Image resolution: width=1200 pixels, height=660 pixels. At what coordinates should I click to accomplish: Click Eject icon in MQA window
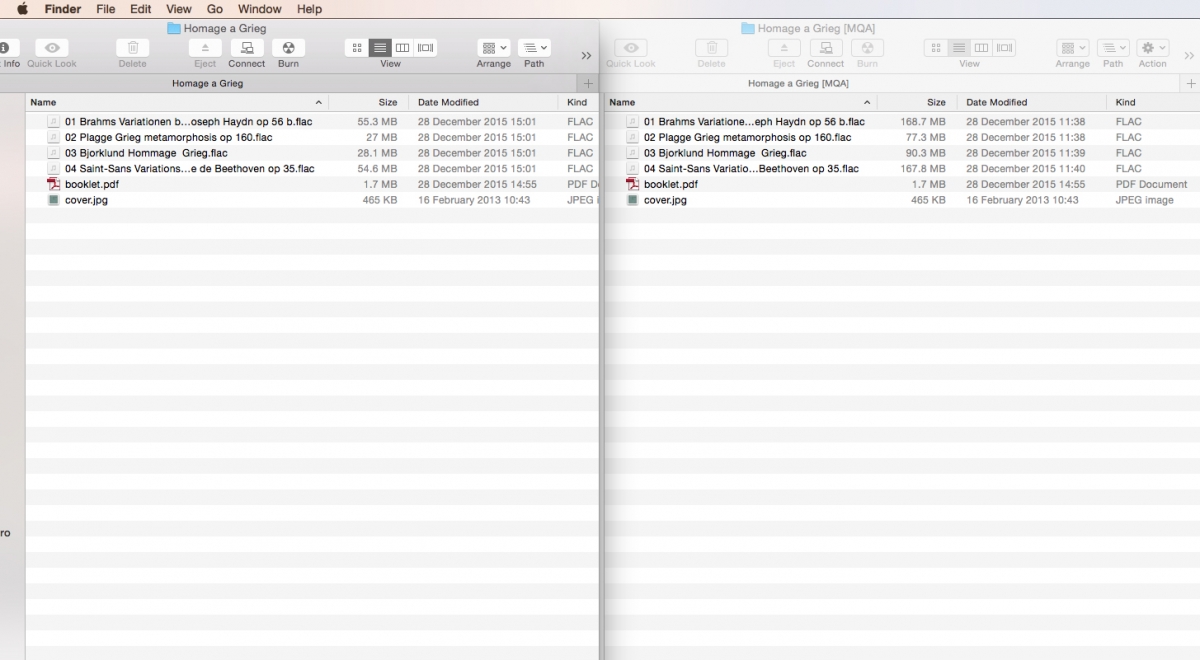tap(784, 48)
